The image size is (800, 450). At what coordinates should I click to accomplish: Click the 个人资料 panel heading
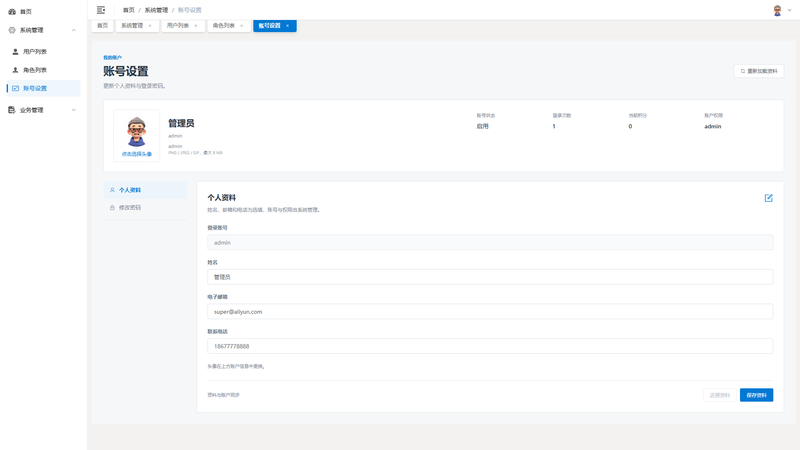click(221, 197)
